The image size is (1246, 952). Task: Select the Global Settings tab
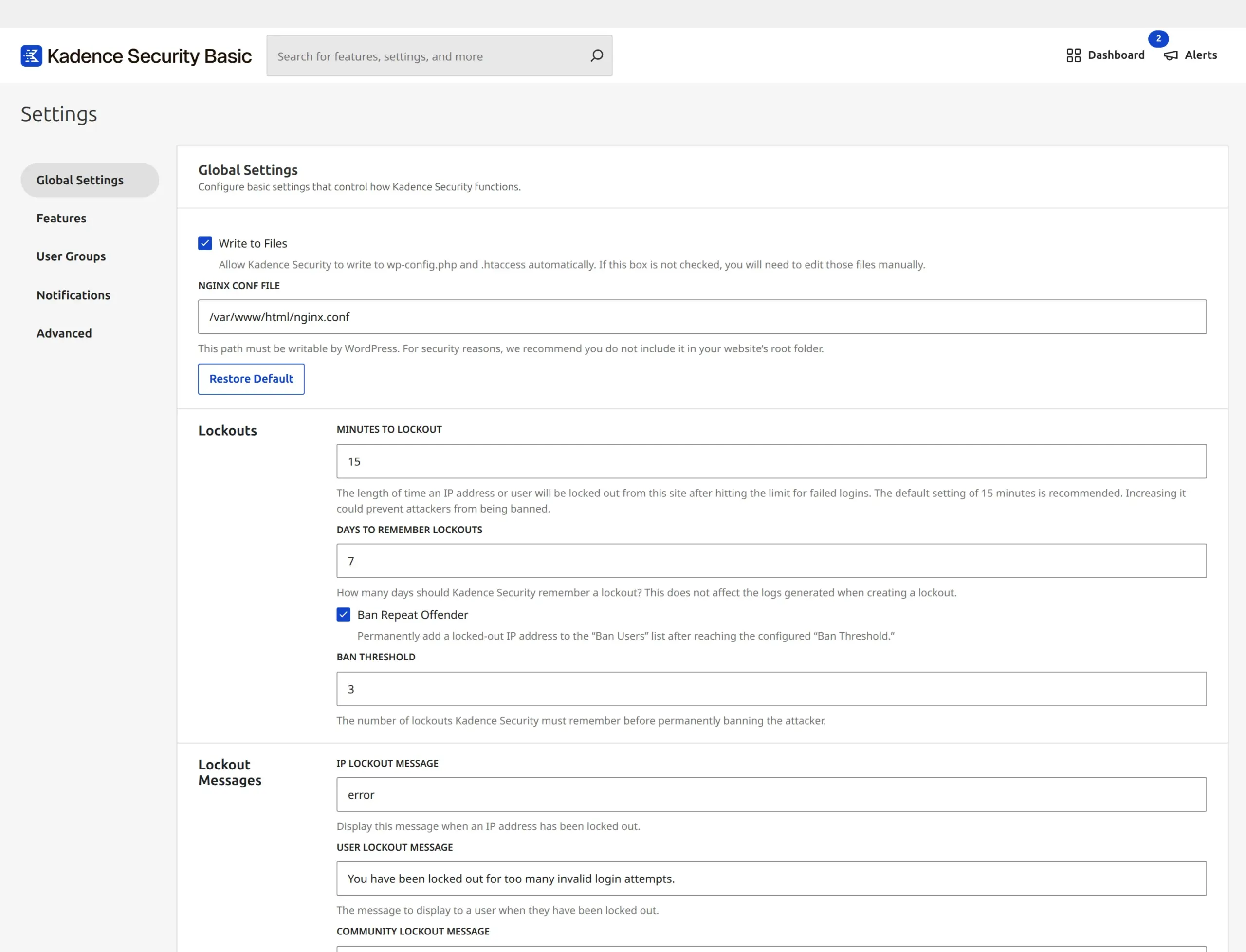pos(90,180)
